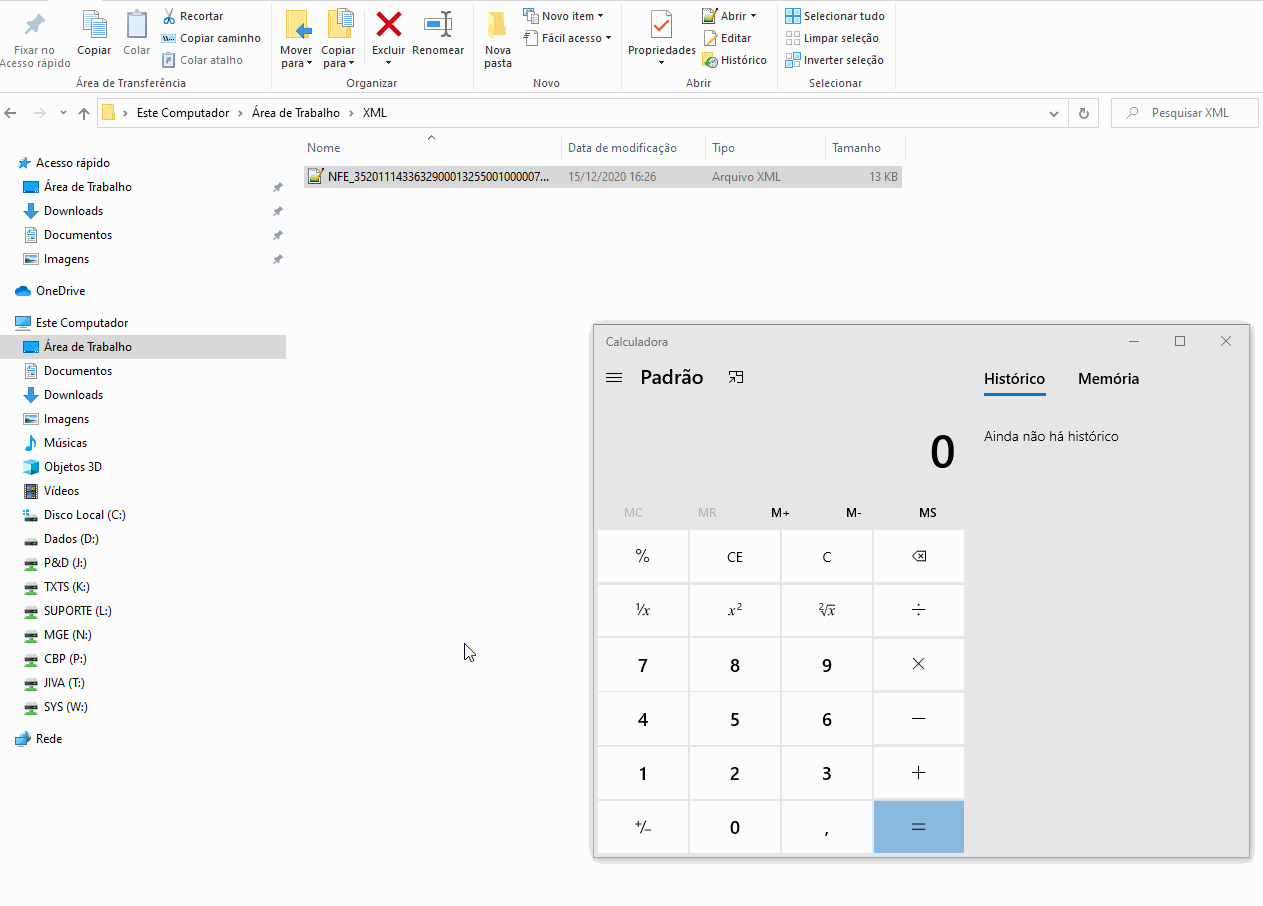The image size is (1263, 906).
Task: Expand the address bar history dropdown
Action: point(1053,113)
